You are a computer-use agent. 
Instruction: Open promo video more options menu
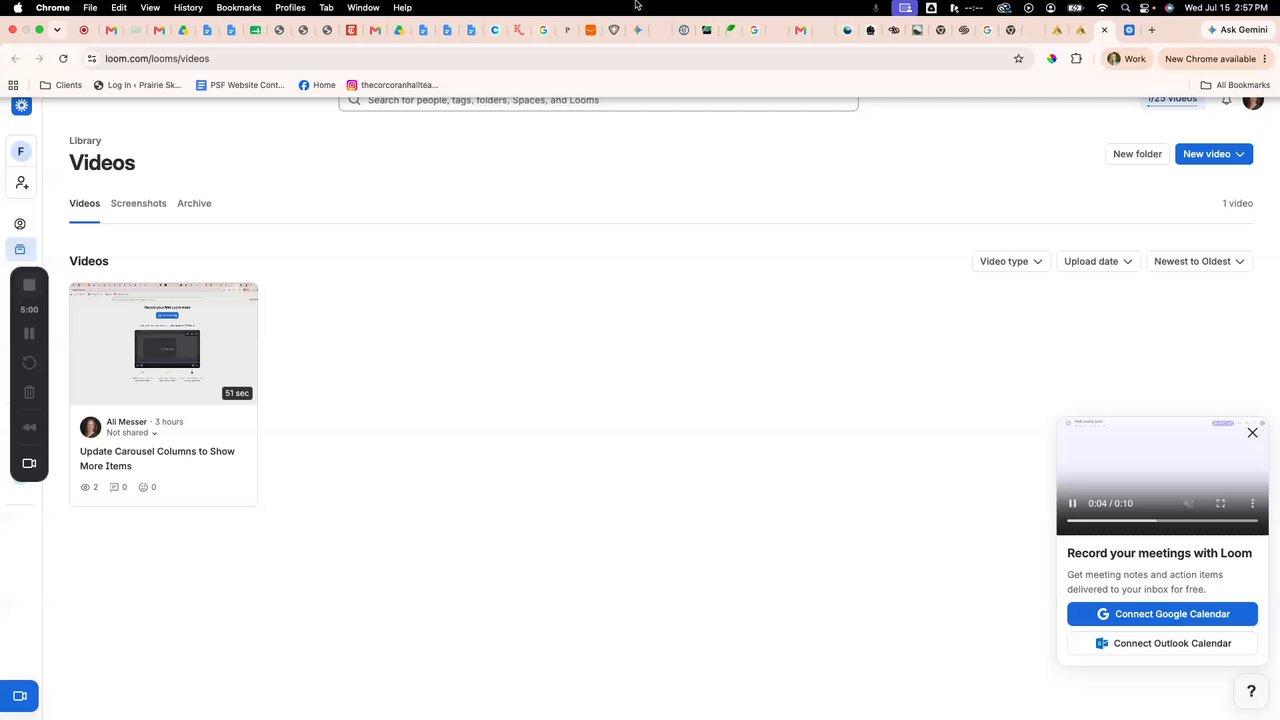[1252, 504]
